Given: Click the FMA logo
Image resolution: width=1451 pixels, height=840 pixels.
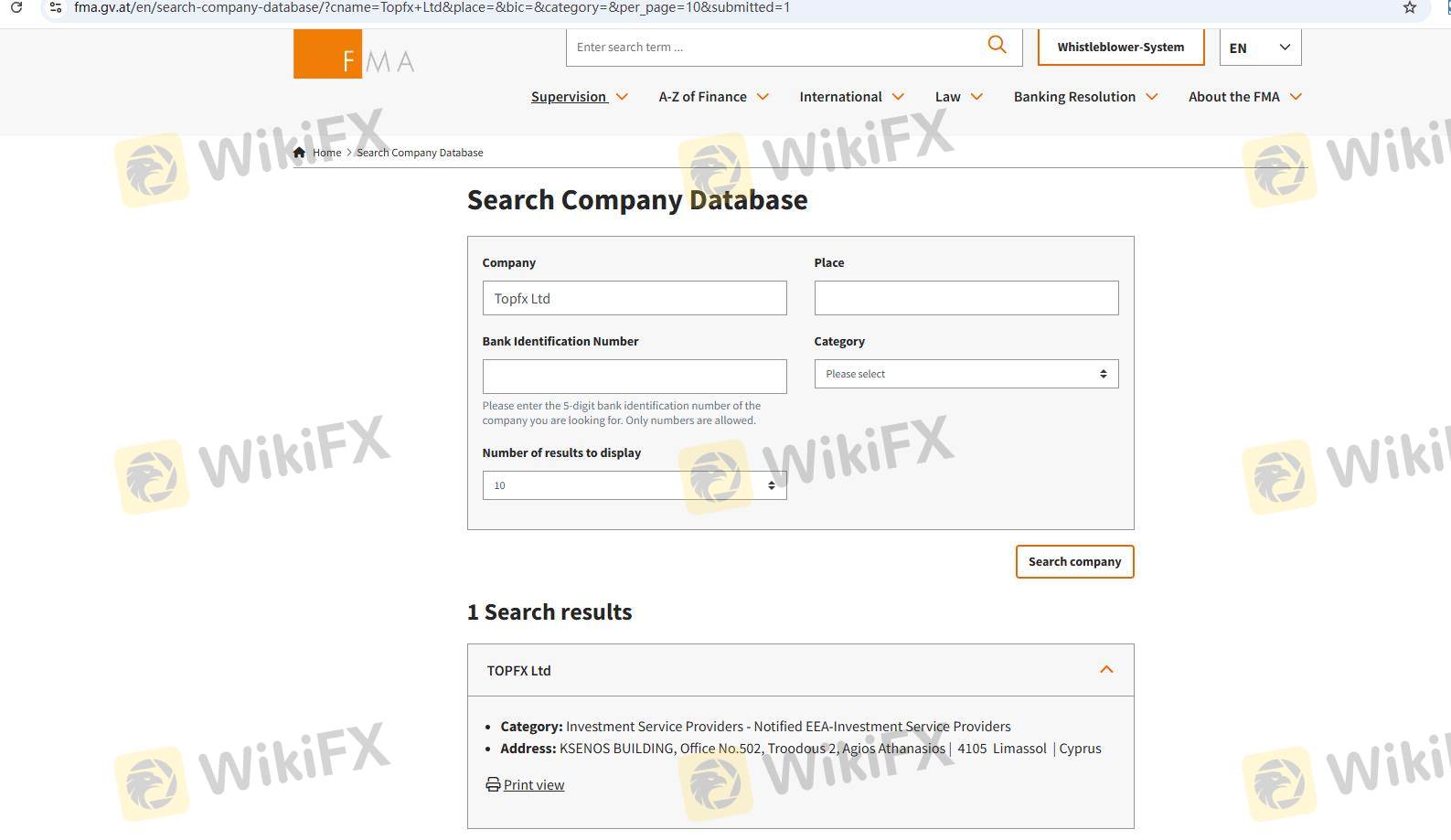Looking at the screenshot, I should [354, 55].
